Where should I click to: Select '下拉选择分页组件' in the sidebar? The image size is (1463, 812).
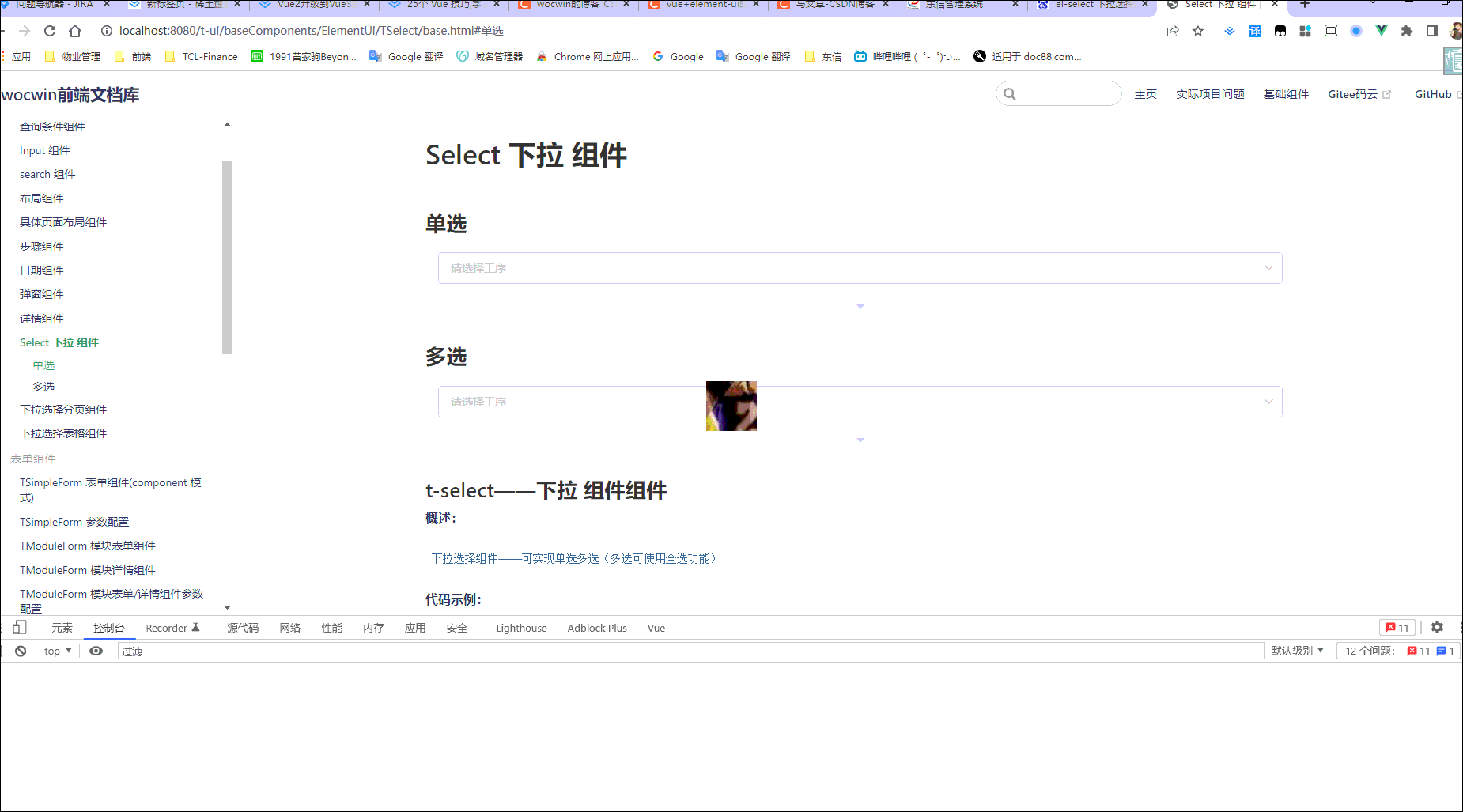63,410
